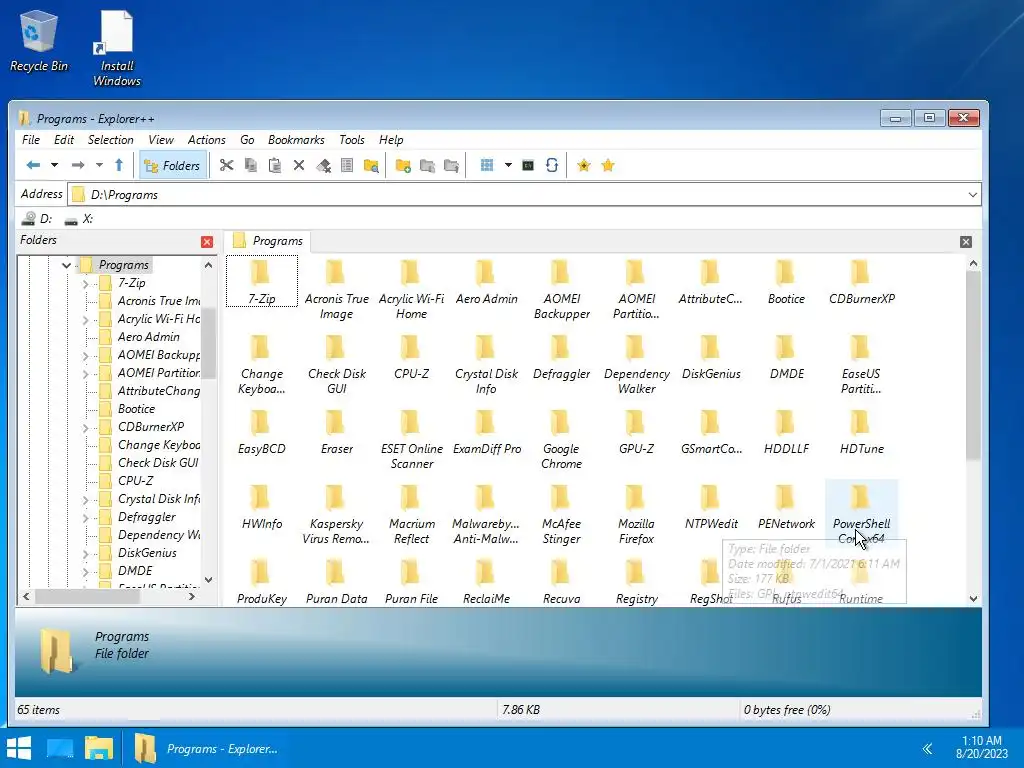Select the 7-Zip folder icon

pyautogui.click(x=262, y=281)
